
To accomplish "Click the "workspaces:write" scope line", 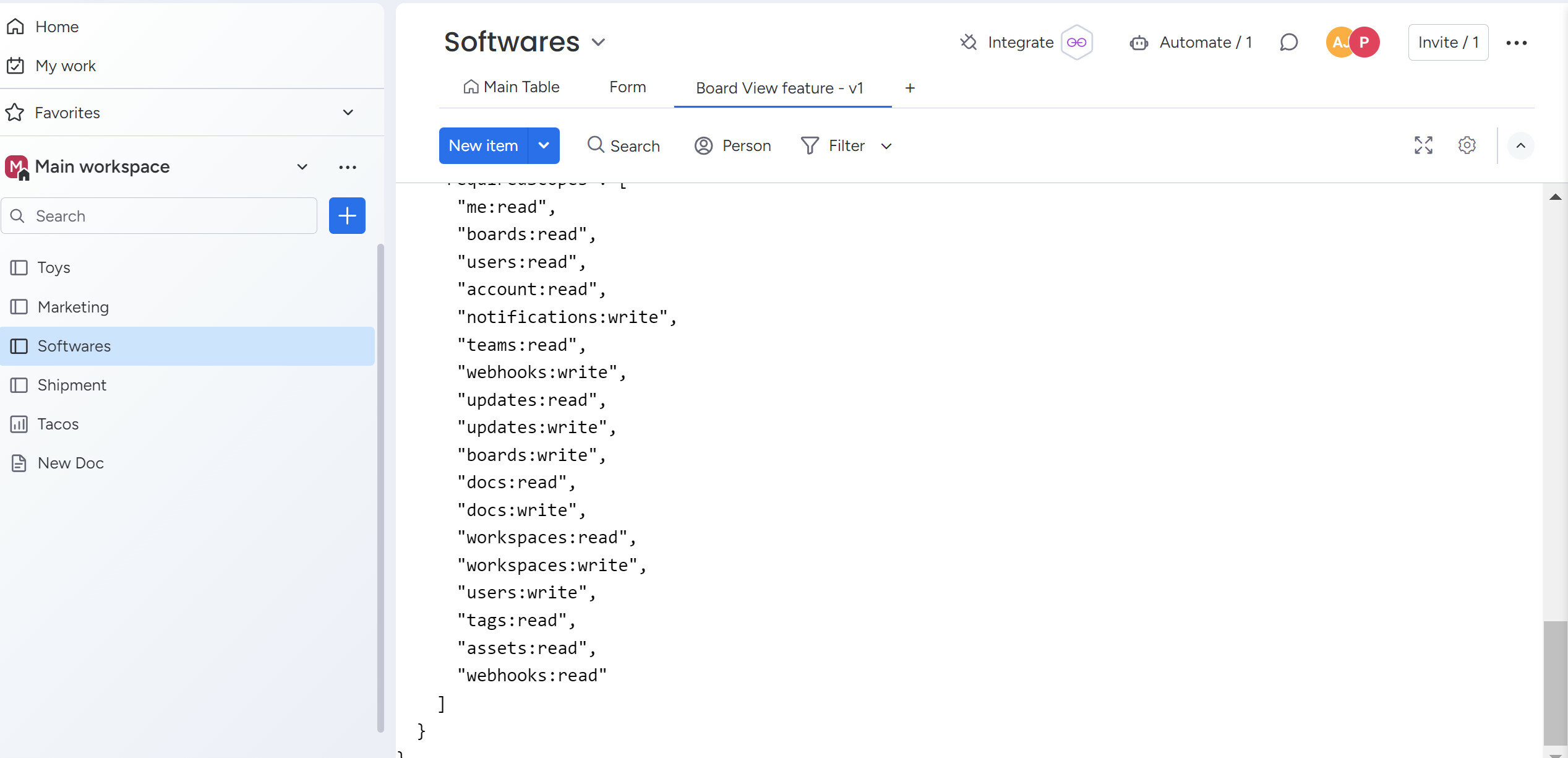I will point(552,566).
